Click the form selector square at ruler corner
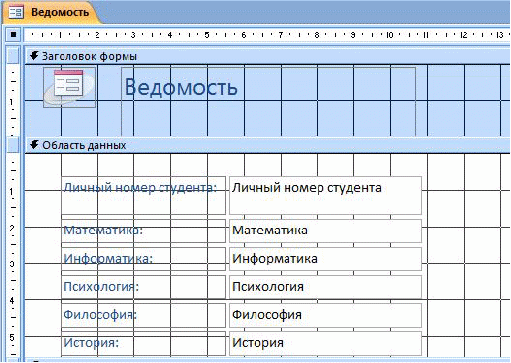Image resolution: width=511 pixels, height=363 pixels. click(x=13, y=34)
